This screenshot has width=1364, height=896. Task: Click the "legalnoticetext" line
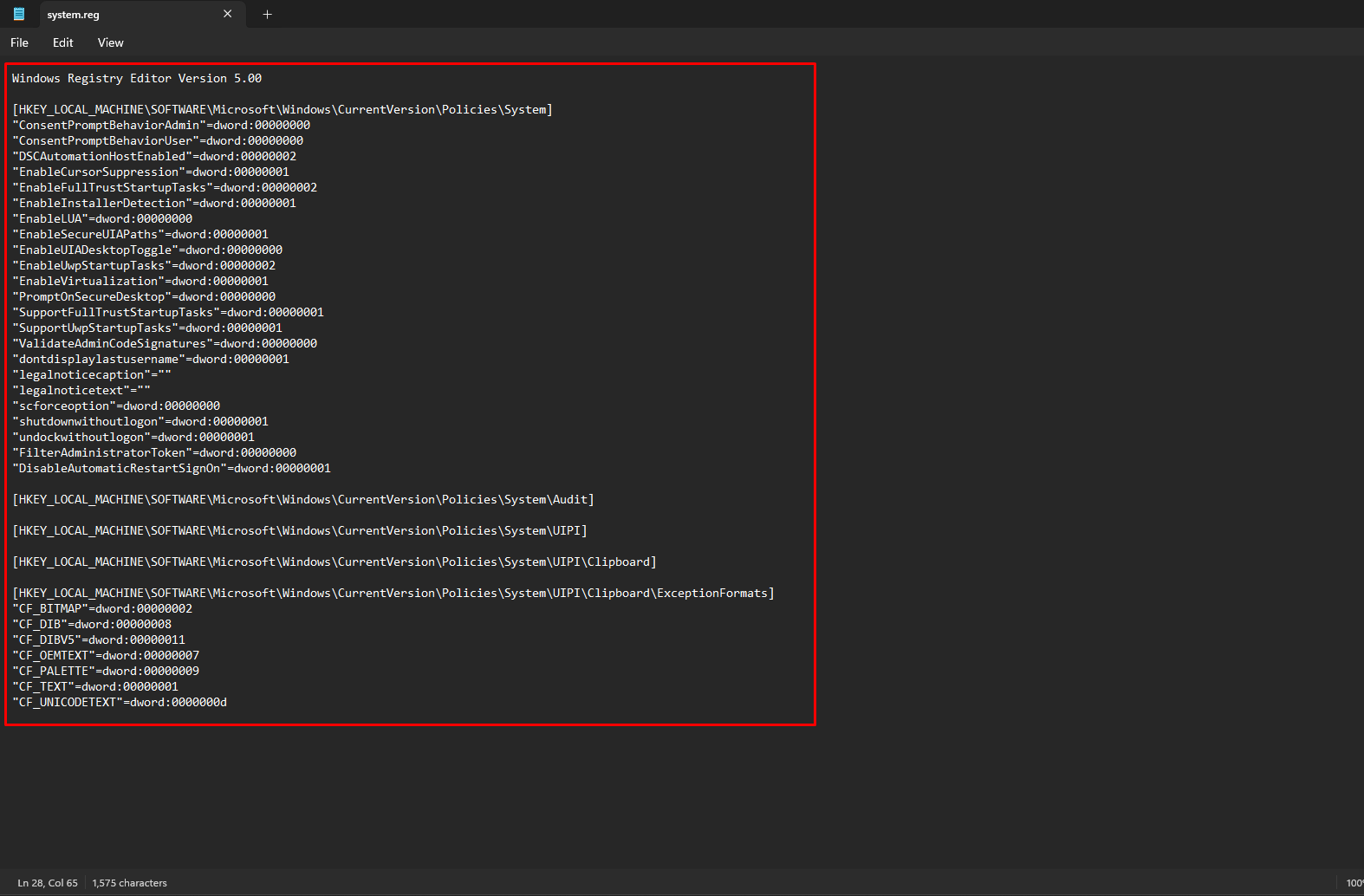(81, 390)
